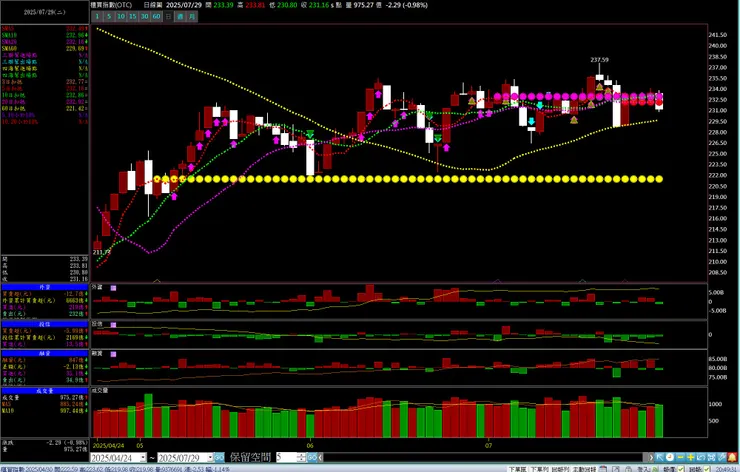This screenshot has width=740, height=472.
Task: Click the orange alert bell icon
Action: click(732, 457)
